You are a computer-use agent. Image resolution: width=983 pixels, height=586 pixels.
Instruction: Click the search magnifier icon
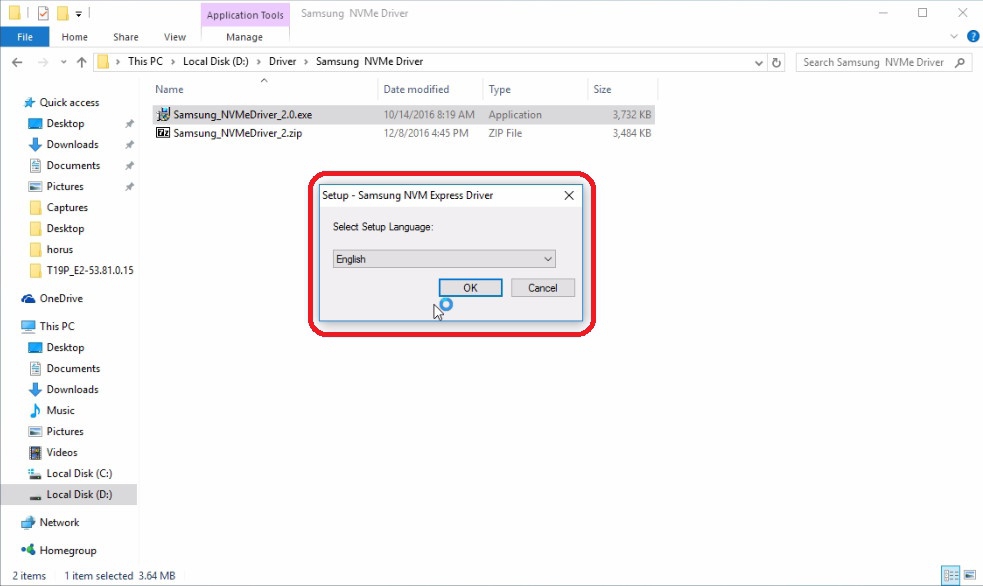(x=960, y=62)
